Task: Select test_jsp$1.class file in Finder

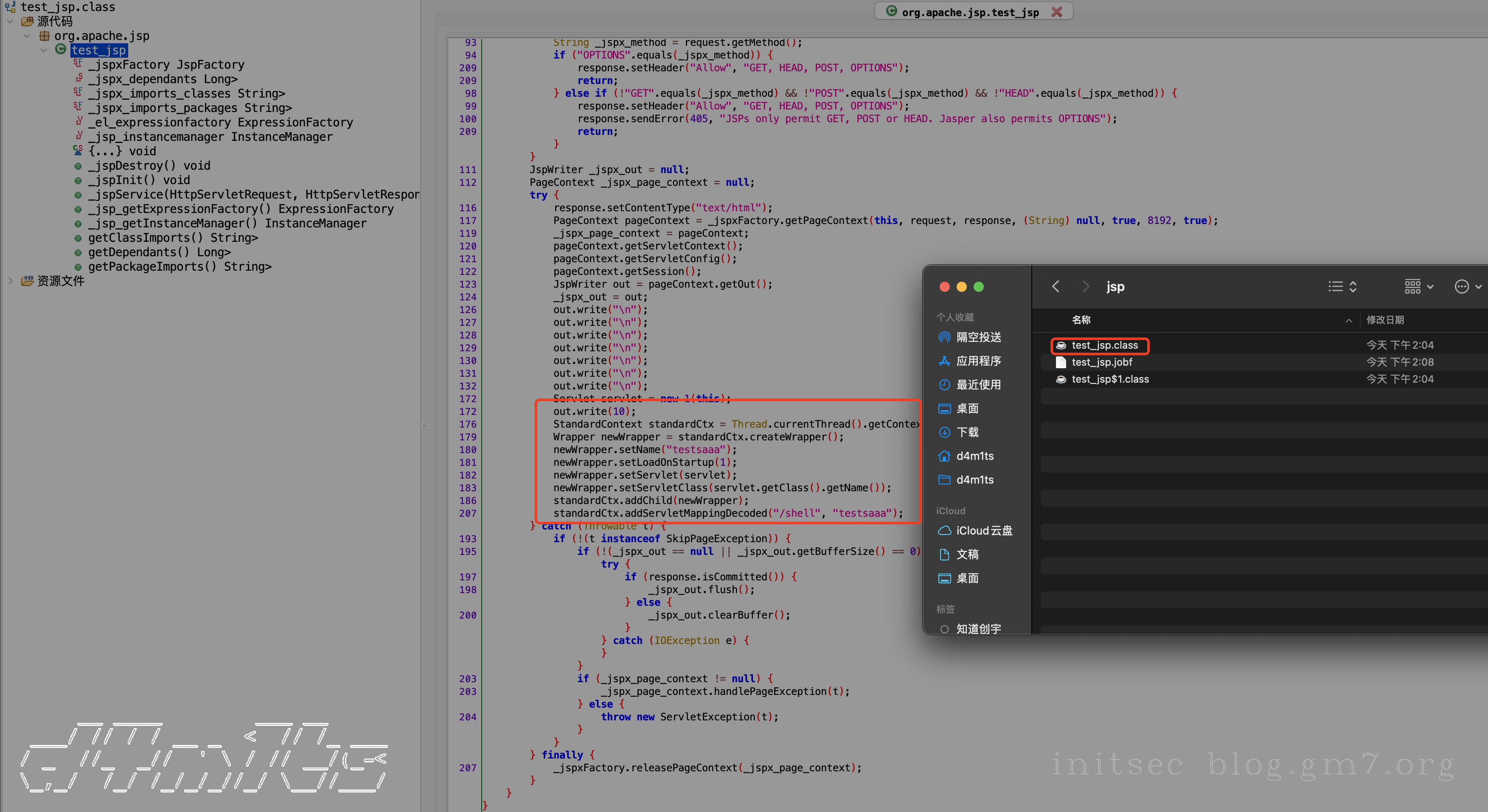Action: click(1110, 379)
